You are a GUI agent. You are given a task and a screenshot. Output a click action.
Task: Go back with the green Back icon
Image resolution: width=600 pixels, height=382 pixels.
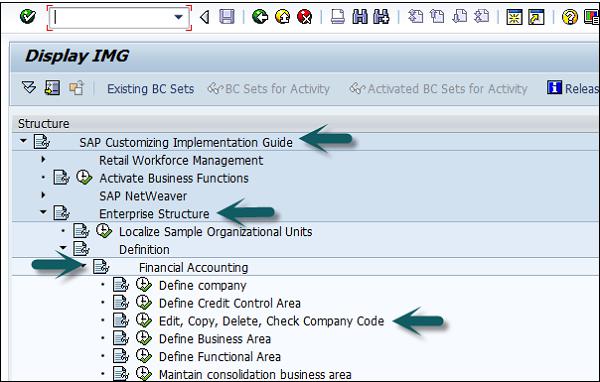[260, 17]
